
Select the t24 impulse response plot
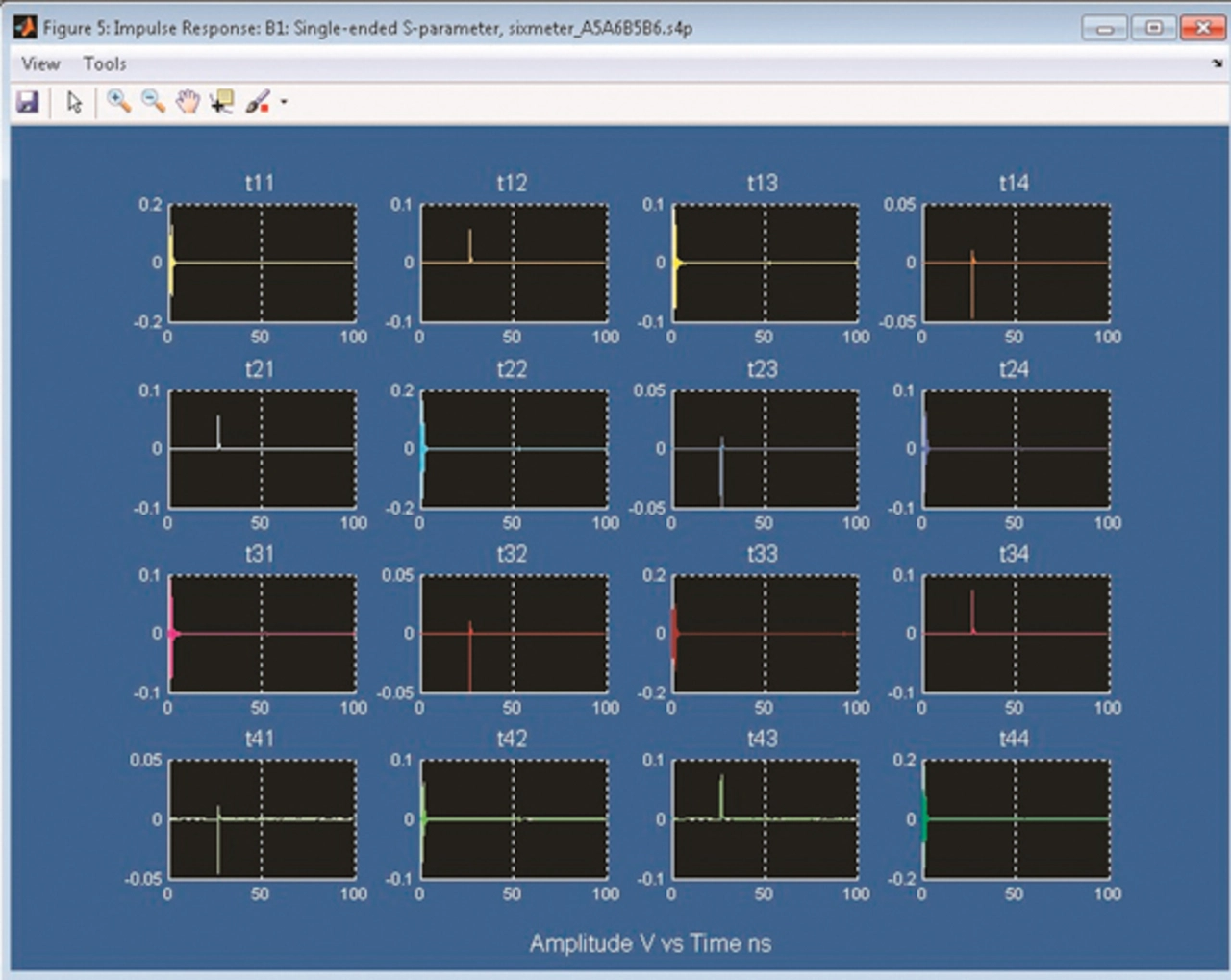pos(1017,449)
